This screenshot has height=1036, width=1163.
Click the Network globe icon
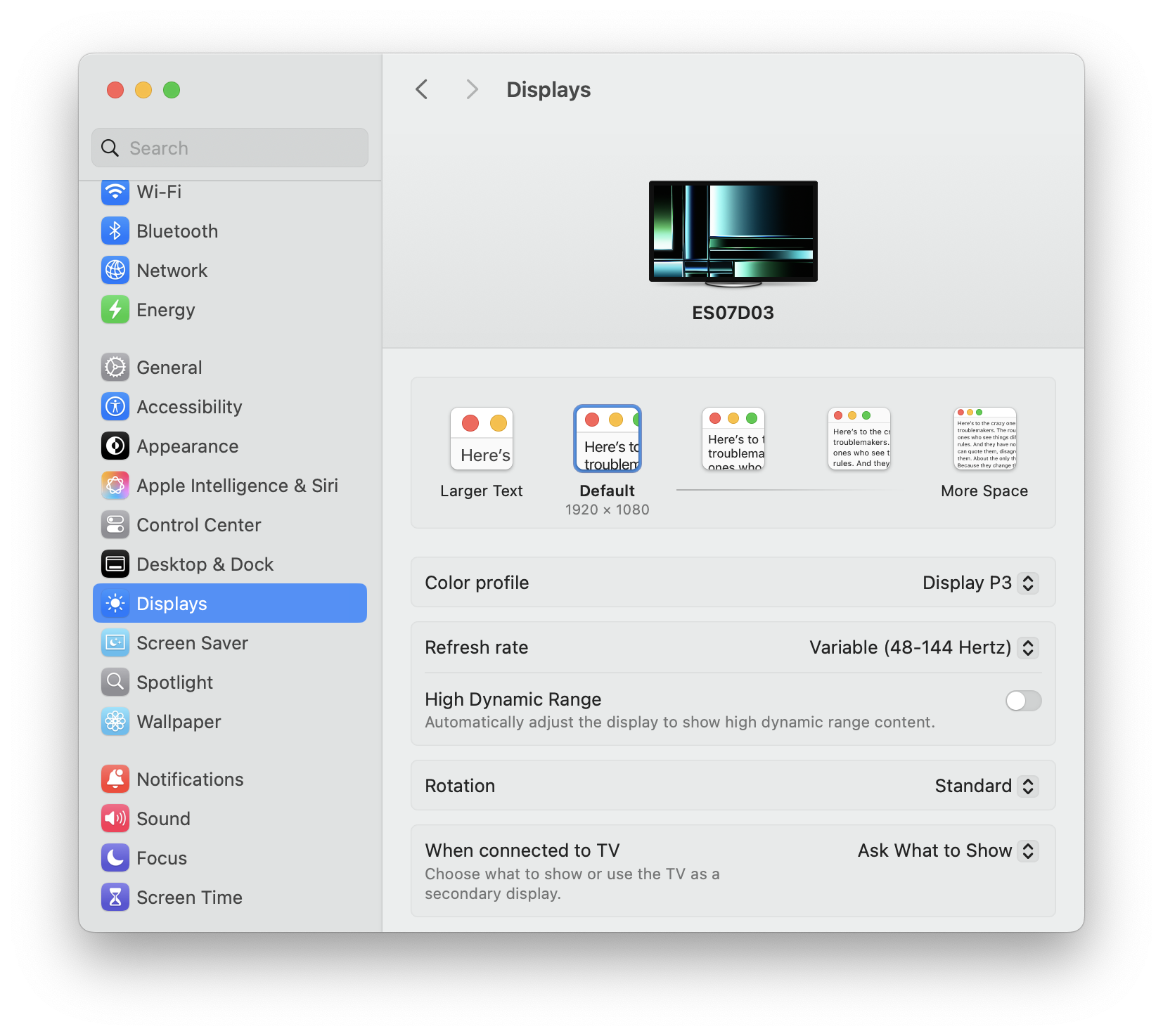[115, 270]
